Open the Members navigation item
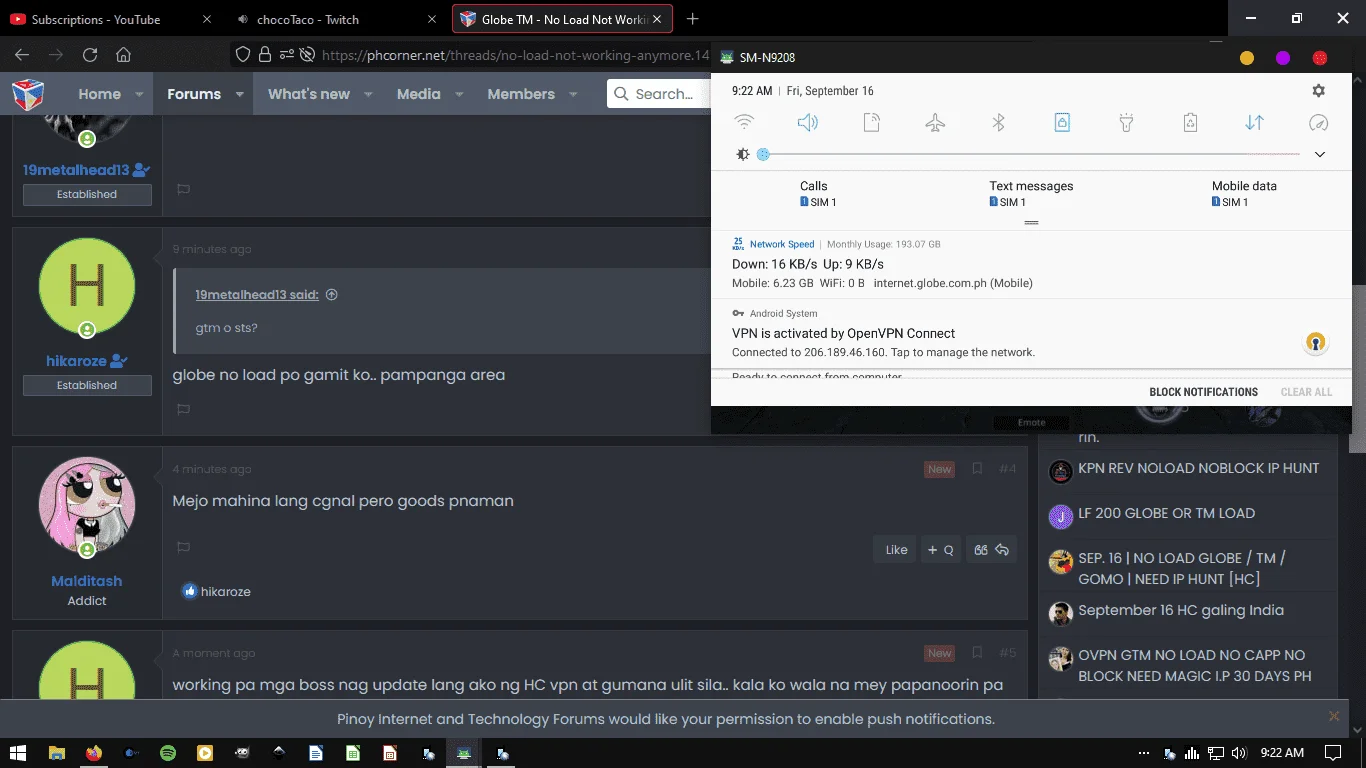Viewport: 1366px width, 768px height. pyautogui.click(x=521, y=94)
